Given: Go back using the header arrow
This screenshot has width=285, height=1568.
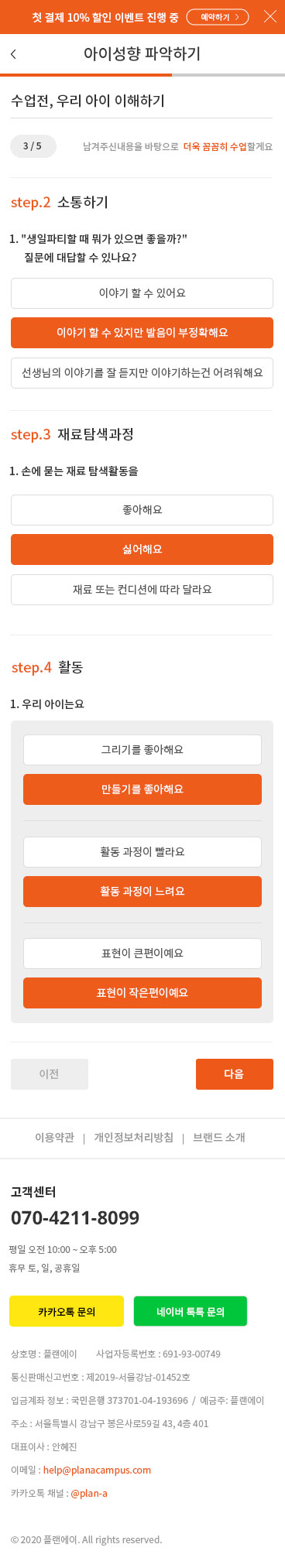Looking at the screenshot, I should (13, 54).
